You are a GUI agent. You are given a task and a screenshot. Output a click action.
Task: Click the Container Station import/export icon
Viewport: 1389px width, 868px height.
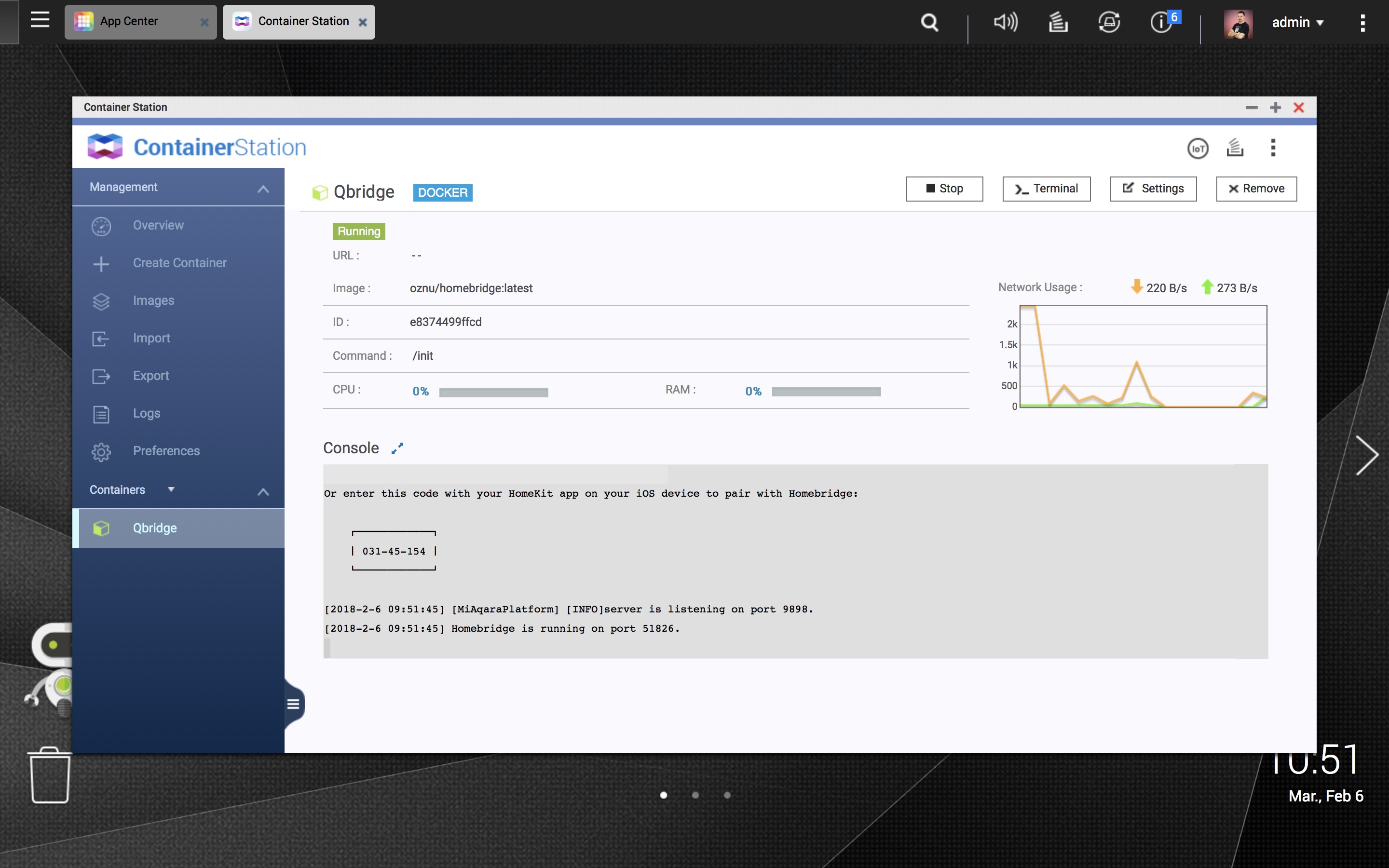click(x=1235, y=148)
